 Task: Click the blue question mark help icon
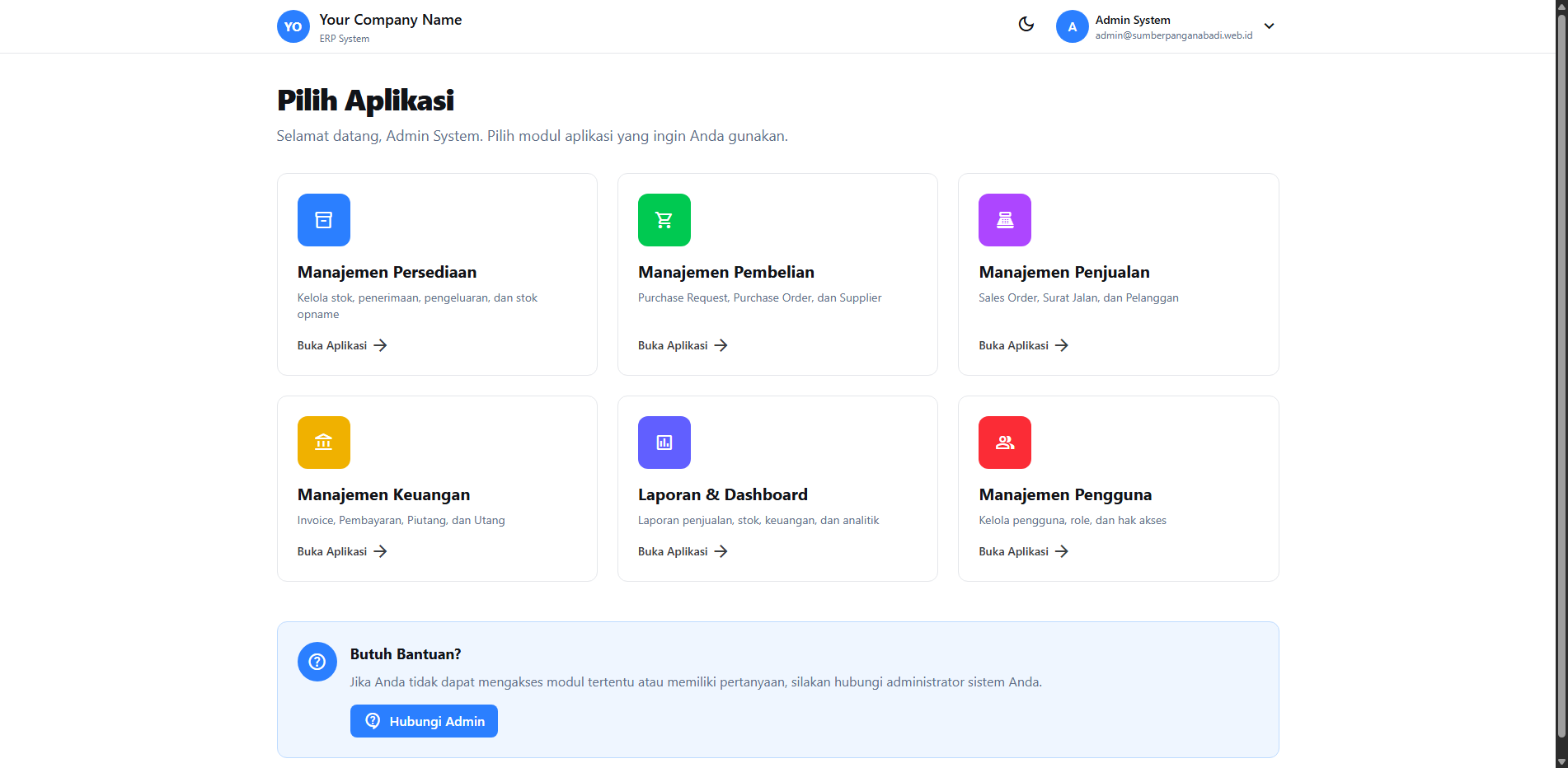point(317,662)
